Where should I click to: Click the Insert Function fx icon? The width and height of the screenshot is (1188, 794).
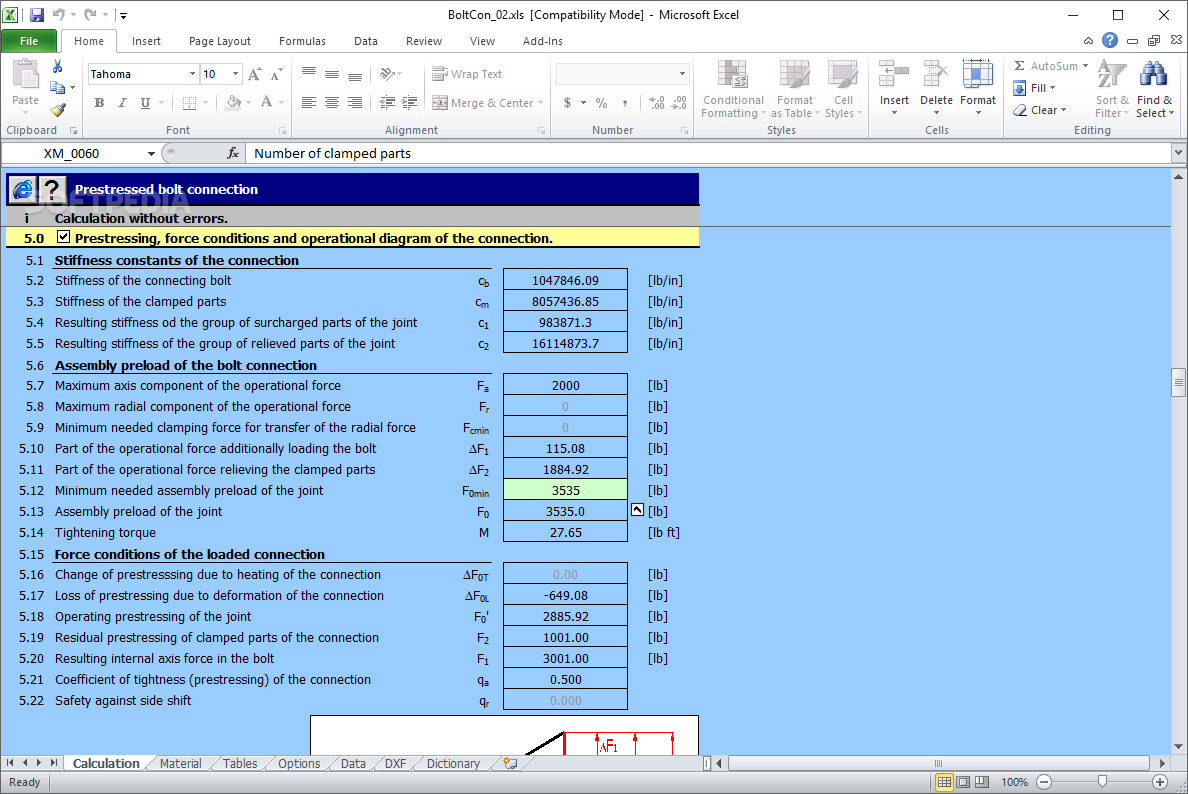233,153
